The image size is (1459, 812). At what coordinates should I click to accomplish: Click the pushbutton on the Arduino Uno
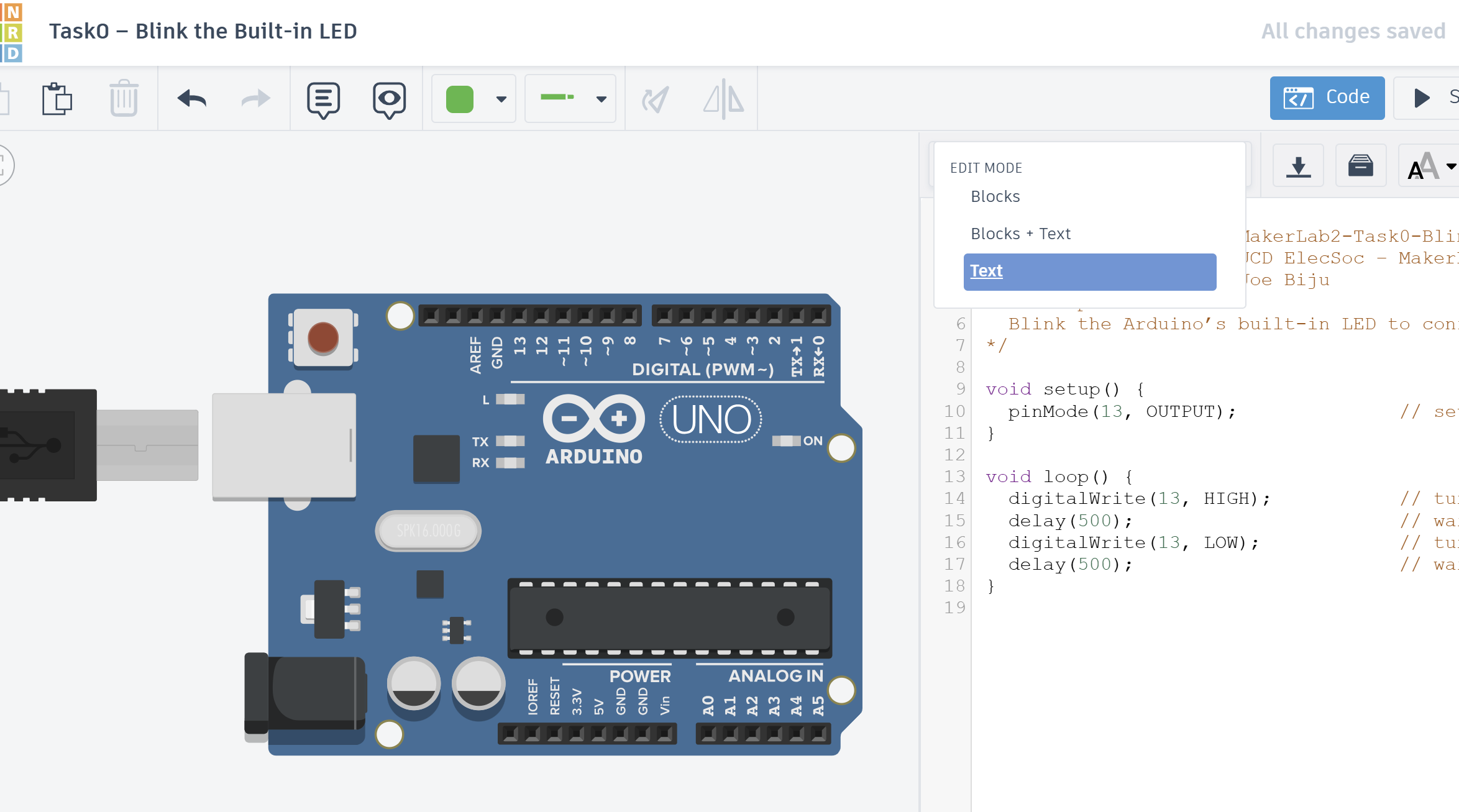click(x=324, y=336)
